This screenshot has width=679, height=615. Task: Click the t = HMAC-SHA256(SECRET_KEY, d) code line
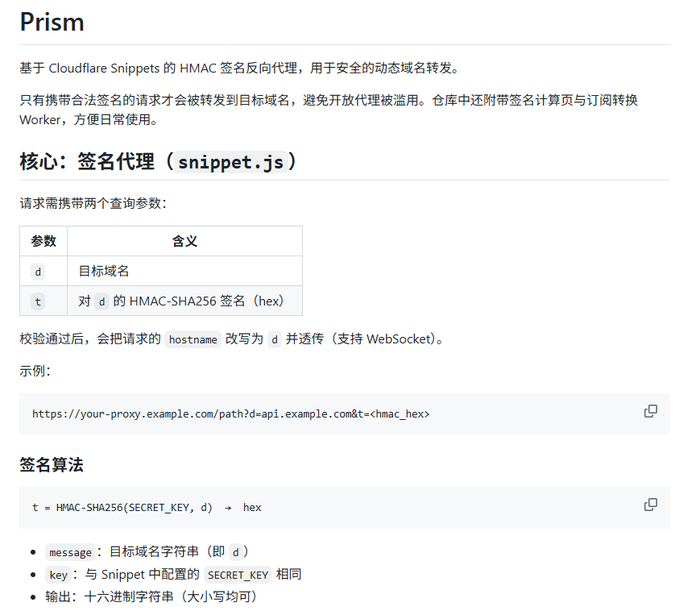147,508
